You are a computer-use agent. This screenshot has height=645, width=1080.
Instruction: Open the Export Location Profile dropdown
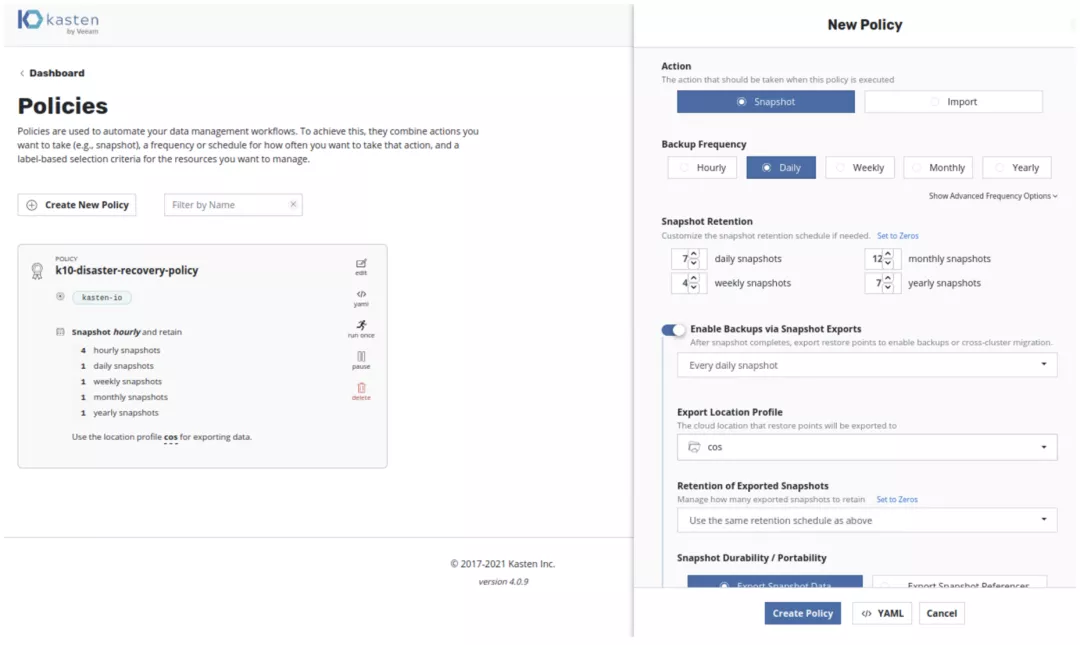pyautogui.click(x=866, y=447)
